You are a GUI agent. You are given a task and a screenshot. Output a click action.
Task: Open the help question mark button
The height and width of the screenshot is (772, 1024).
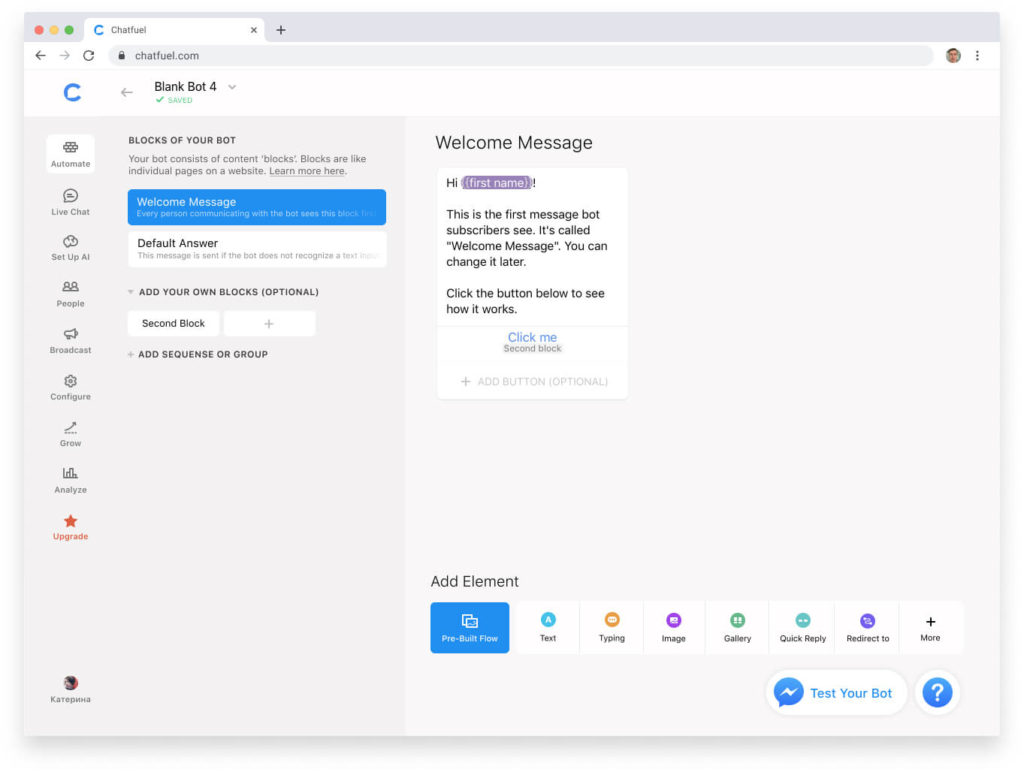tap(937, 692)
